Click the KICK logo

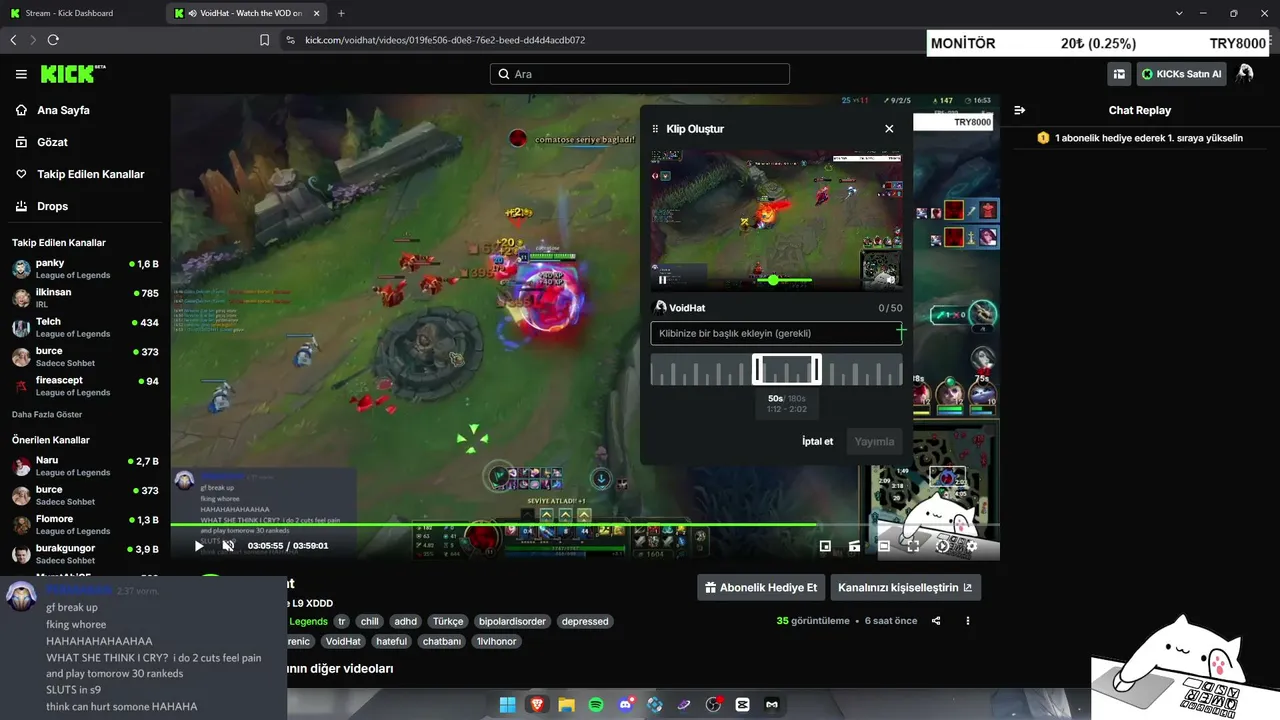[x=73, y=74]
